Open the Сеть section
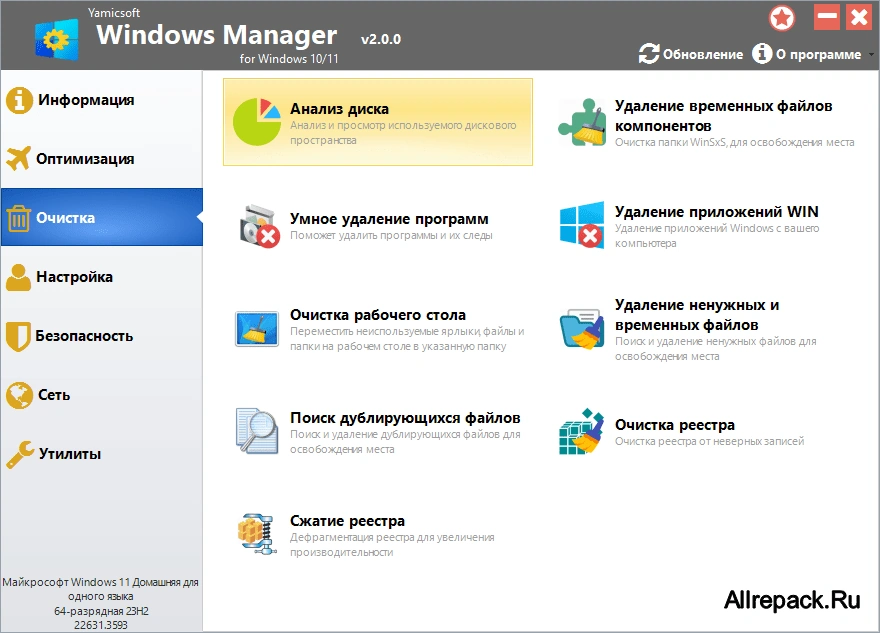Image resolution: width=880 pixels, height=633 pixels. (x=102, y=395)
